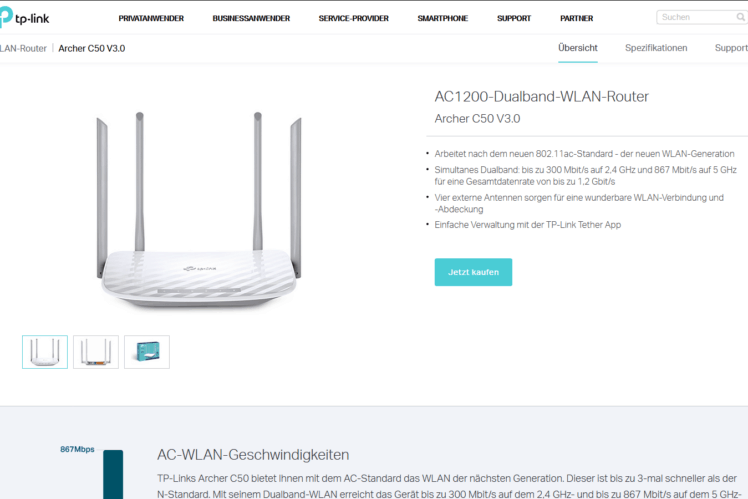Open the Partner menu
The height and width of the screenshot is (499, 748).
[576, 18]
